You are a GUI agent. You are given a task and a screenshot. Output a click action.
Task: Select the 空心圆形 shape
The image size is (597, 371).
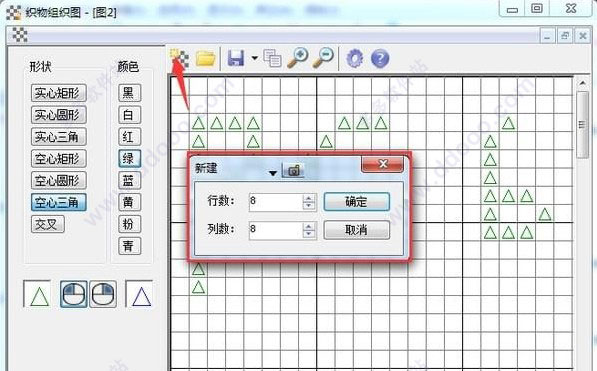tap(59, 181)
